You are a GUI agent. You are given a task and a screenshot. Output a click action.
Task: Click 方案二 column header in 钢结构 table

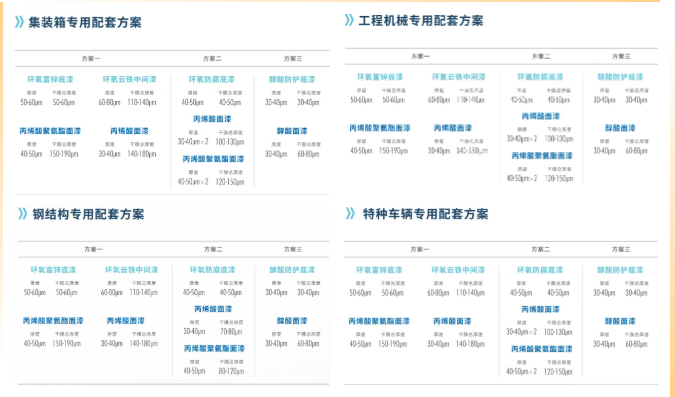coord(213,249)
